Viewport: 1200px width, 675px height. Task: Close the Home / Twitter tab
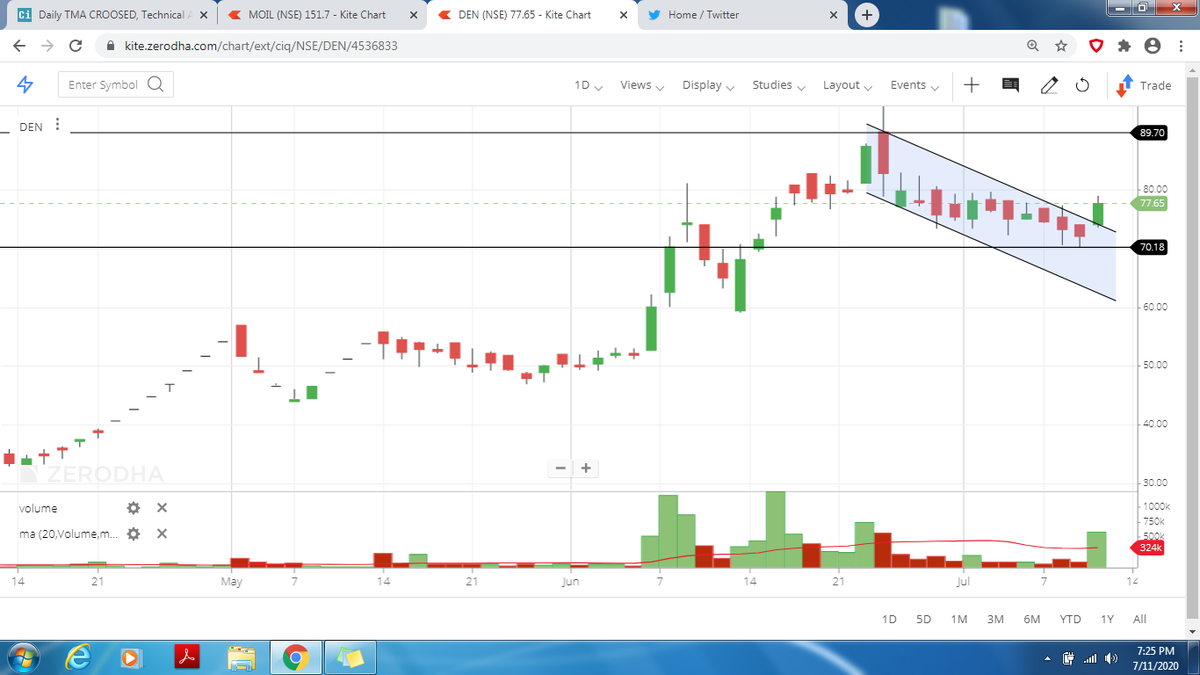(x=832, y=15)
